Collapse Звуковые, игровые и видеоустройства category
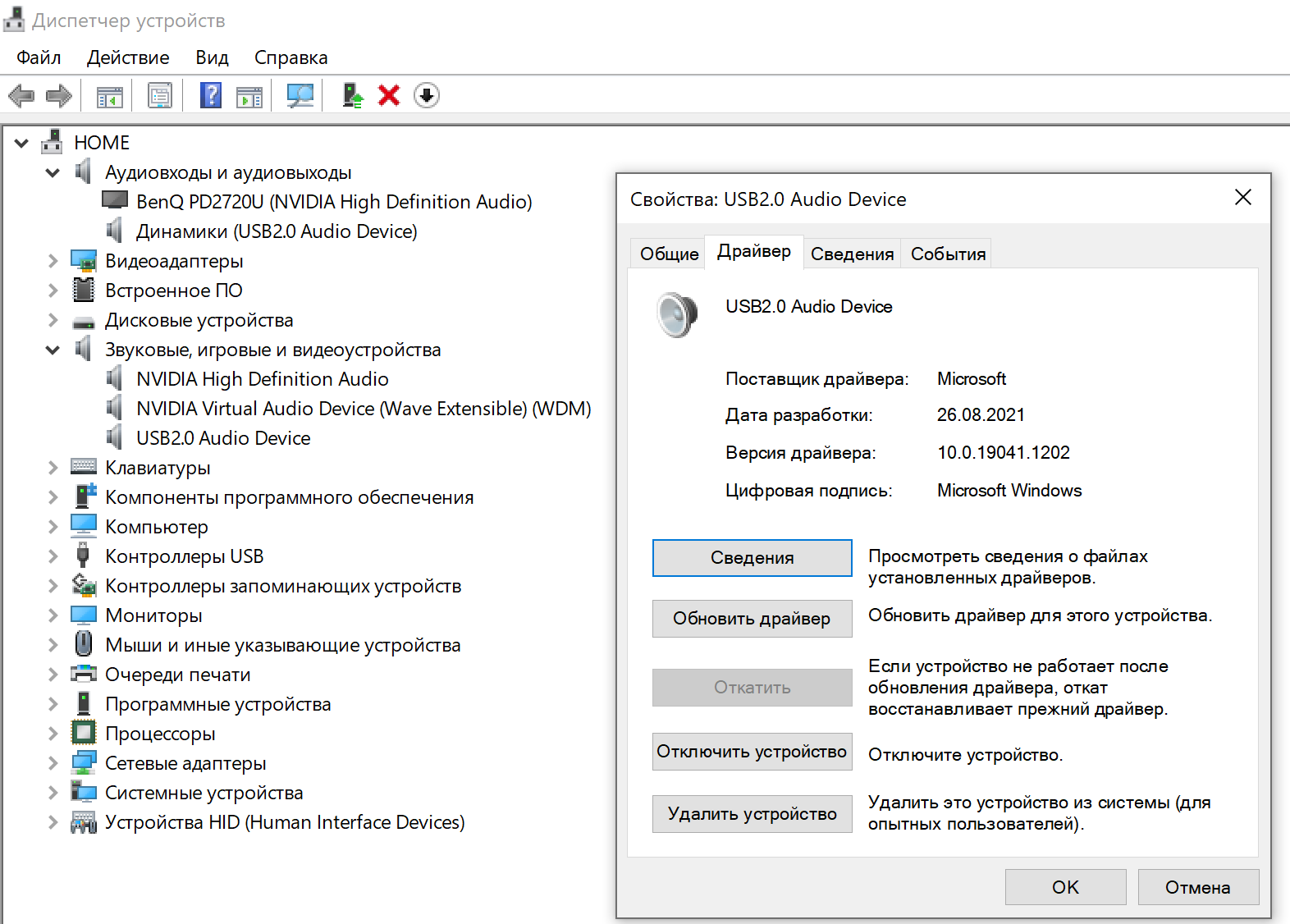Screen dimensions: 1290x924 click(x=53, y=350)
